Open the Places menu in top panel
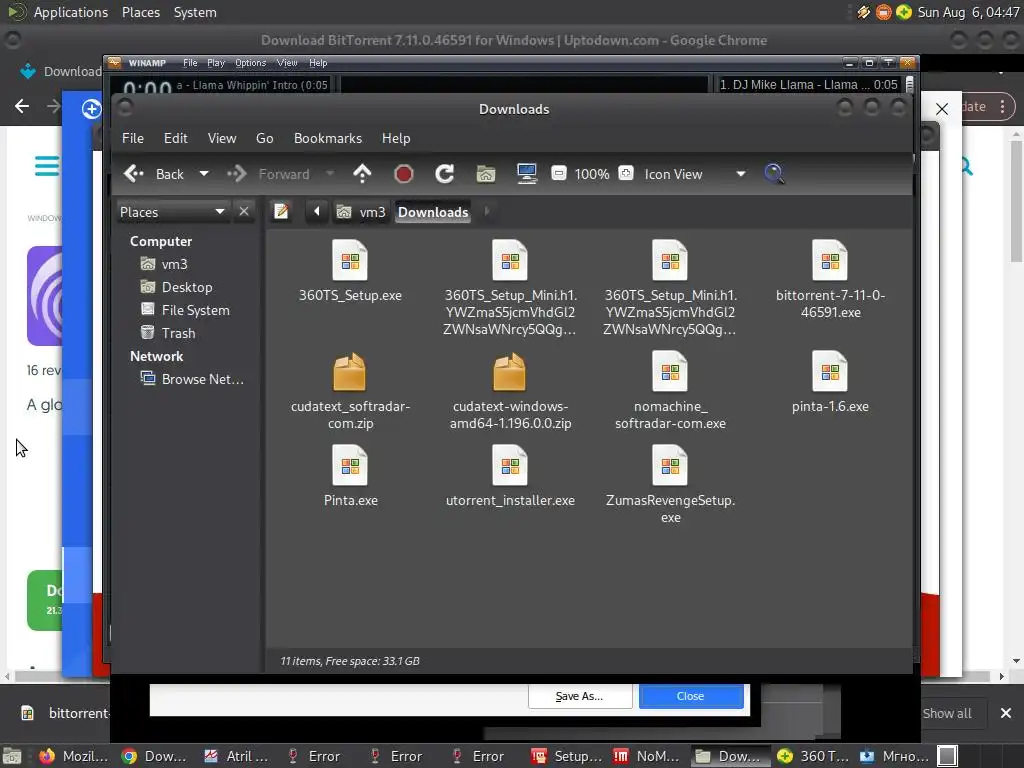This screenshot has height=768, width=1024. pyautogui.click(x=140, y=12)
